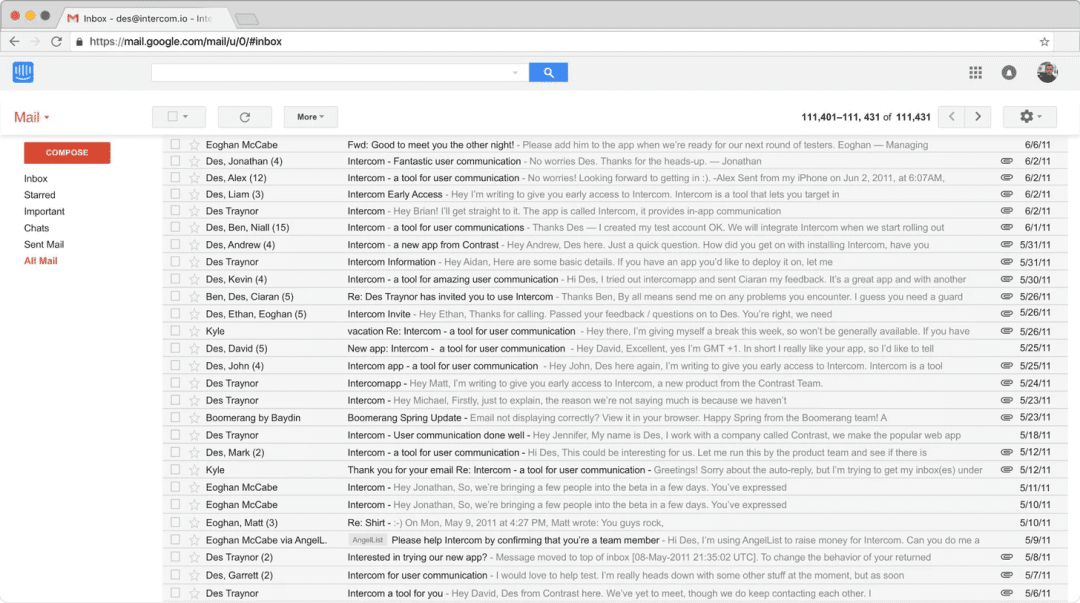Image resolution: width=1080 pixels, height=603 pixels.
Task: Show search options dropdown arrow
Action: (515, 72)
